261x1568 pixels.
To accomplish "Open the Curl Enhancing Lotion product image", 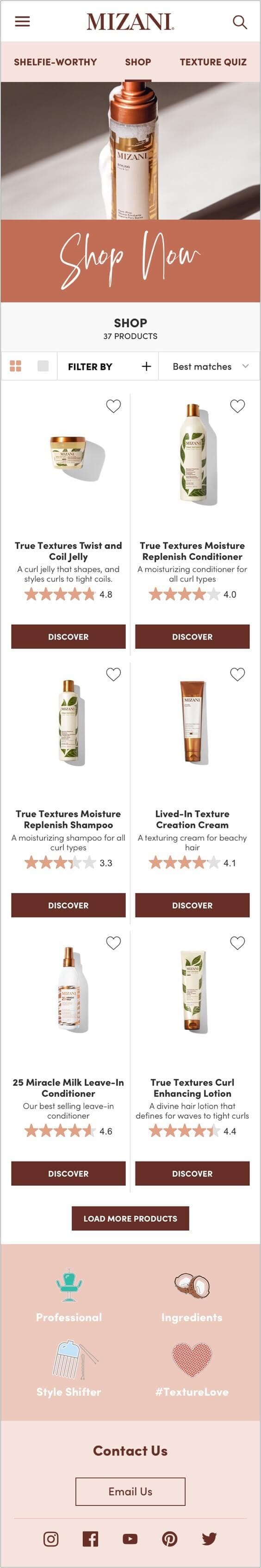I will (x=192, y=991).
